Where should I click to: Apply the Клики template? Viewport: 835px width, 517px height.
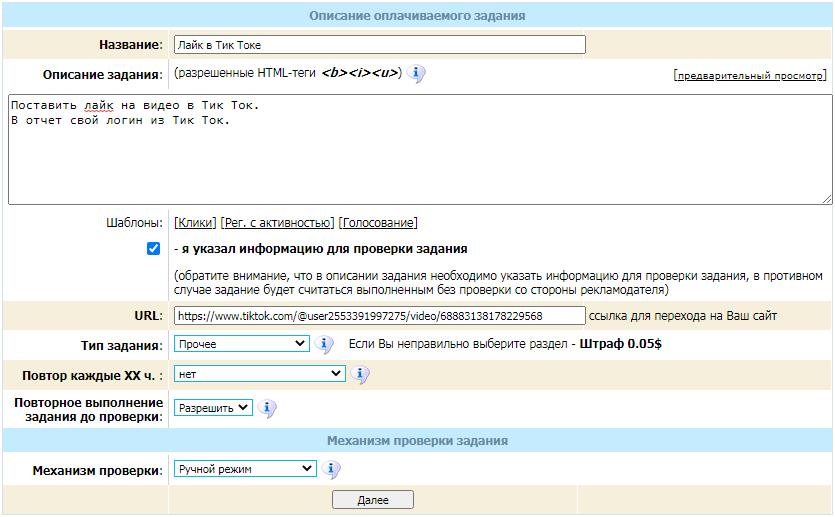click(195, 223)
